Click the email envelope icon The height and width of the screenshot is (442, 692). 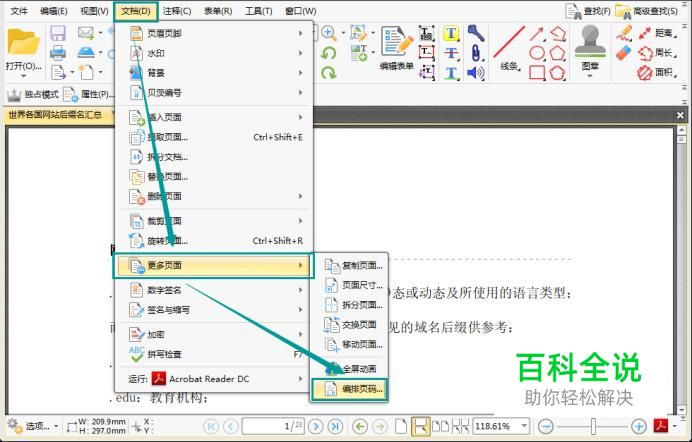coord(86,33)
